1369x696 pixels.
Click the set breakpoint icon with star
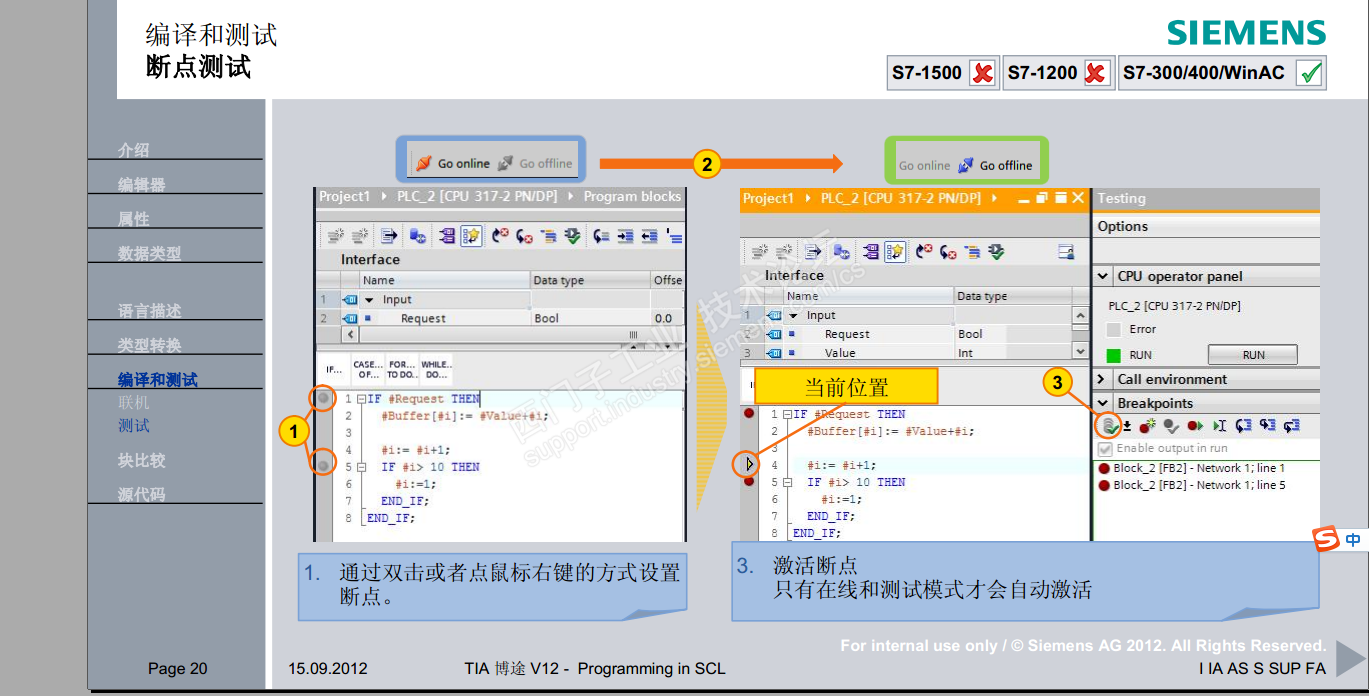click(1147, 426)
